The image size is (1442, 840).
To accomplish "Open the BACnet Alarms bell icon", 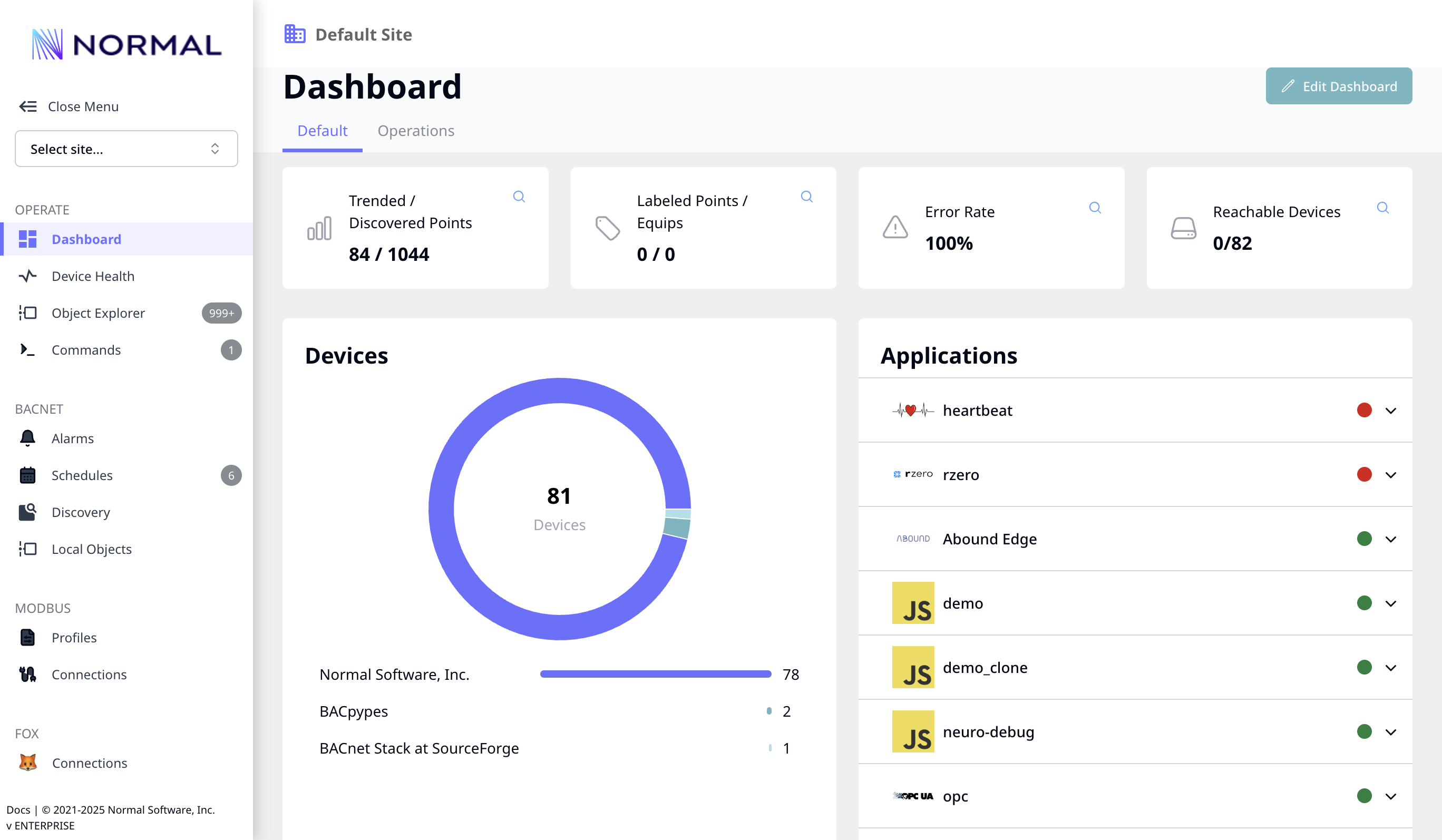I will point(27,438).
